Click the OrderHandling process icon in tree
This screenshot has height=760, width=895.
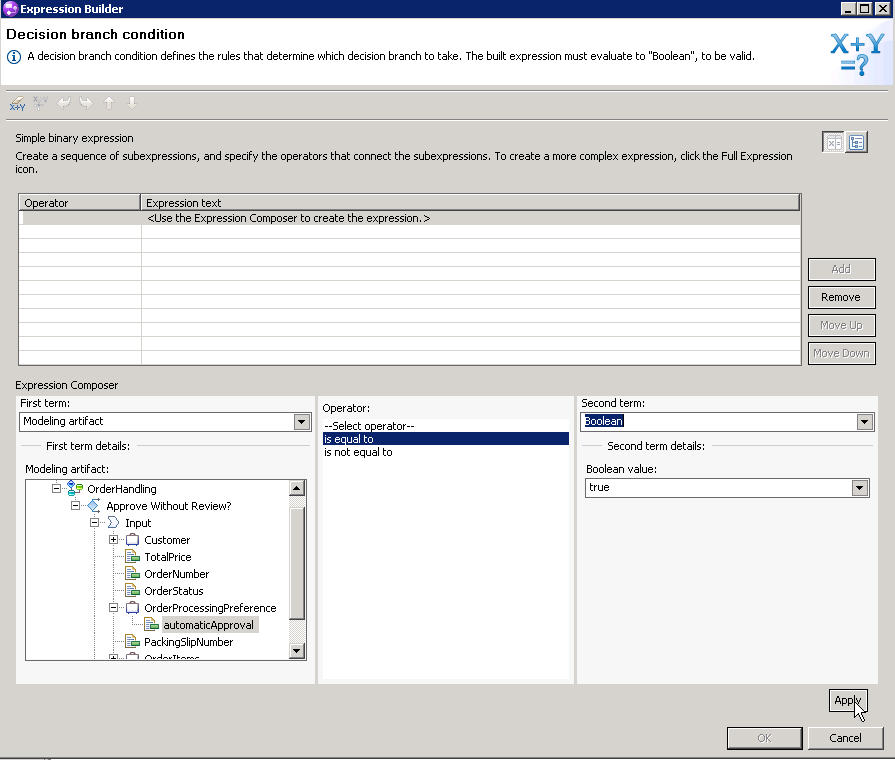75,489
